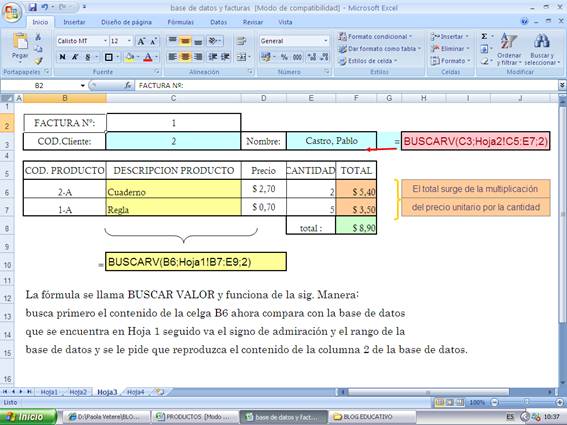Switch to Datos ribbon tab

click(218, 22)
